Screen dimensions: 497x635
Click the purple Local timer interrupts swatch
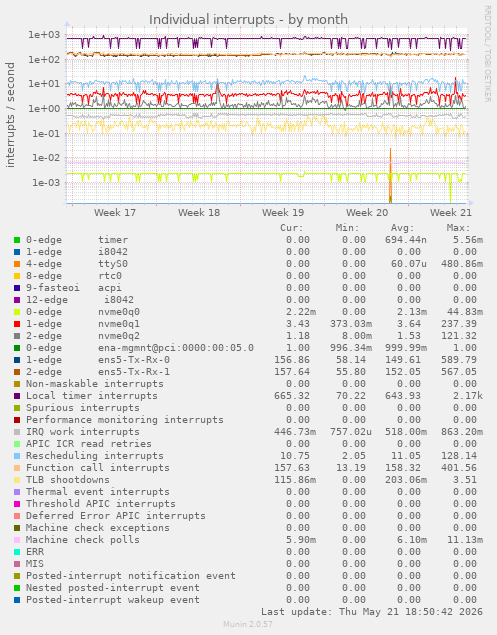coord(17,396)
